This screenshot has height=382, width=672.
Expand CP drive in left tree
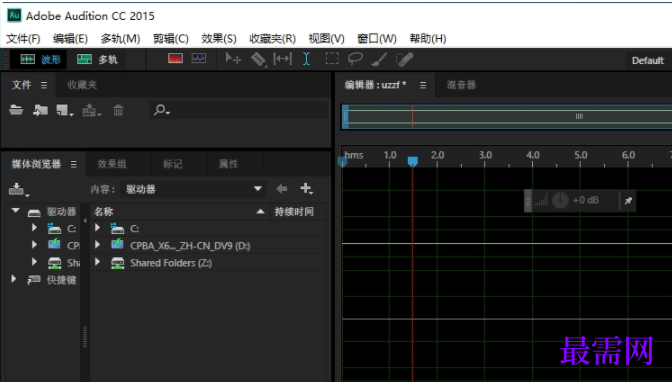pos(34,245)
